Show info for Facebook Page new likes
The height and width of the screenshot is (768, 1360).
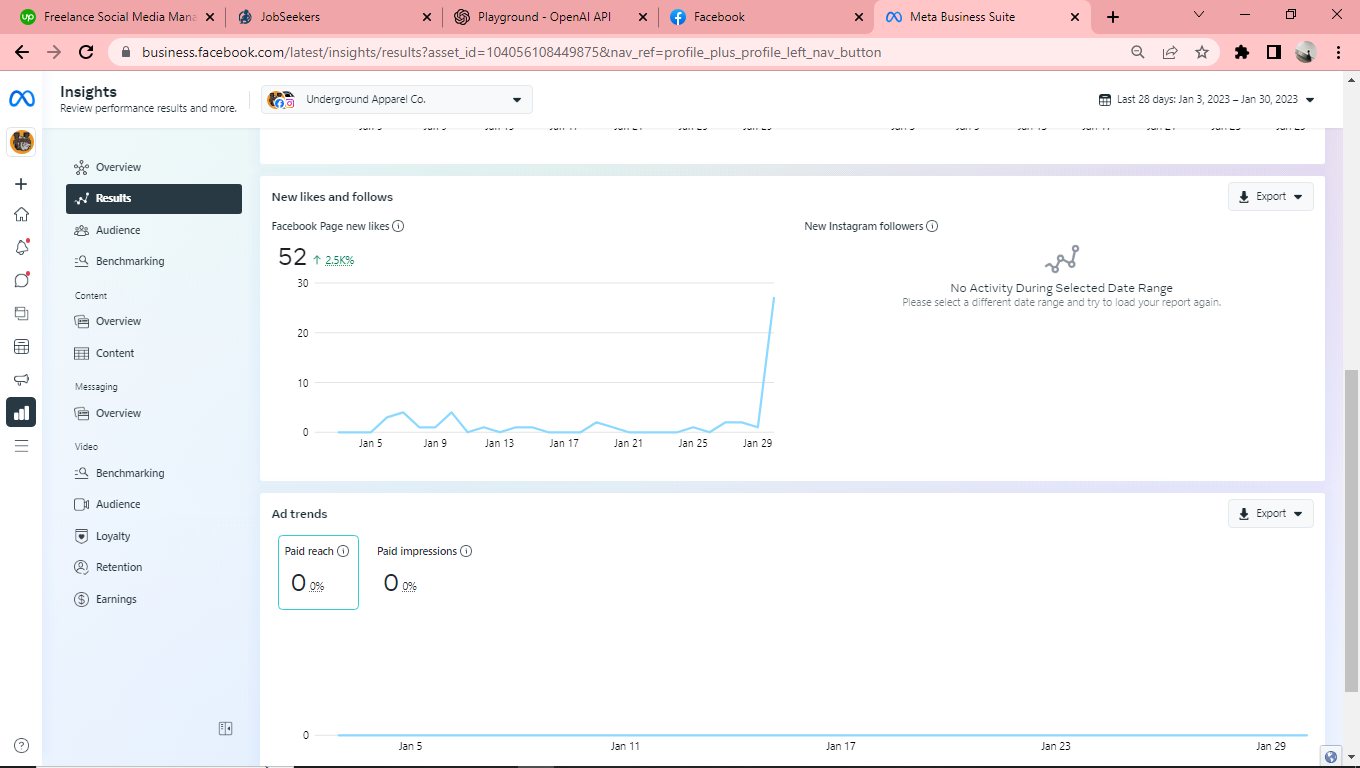click(398, 226)
